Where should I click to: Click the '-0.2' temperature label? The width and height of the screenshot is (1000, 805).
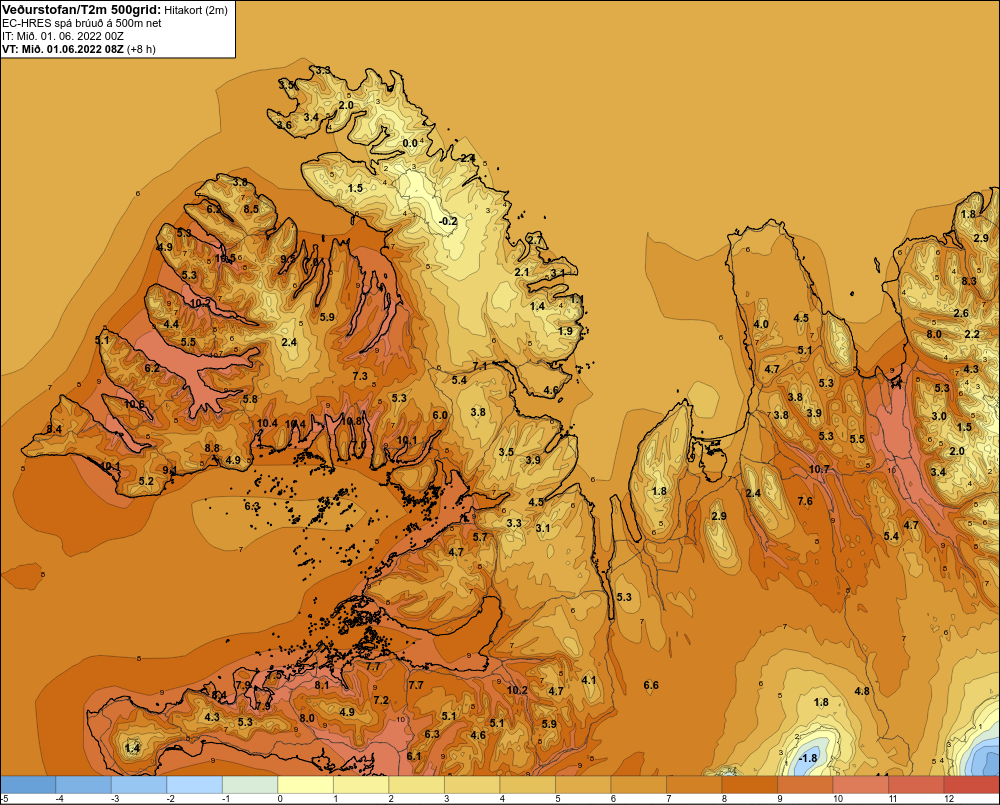448,221
